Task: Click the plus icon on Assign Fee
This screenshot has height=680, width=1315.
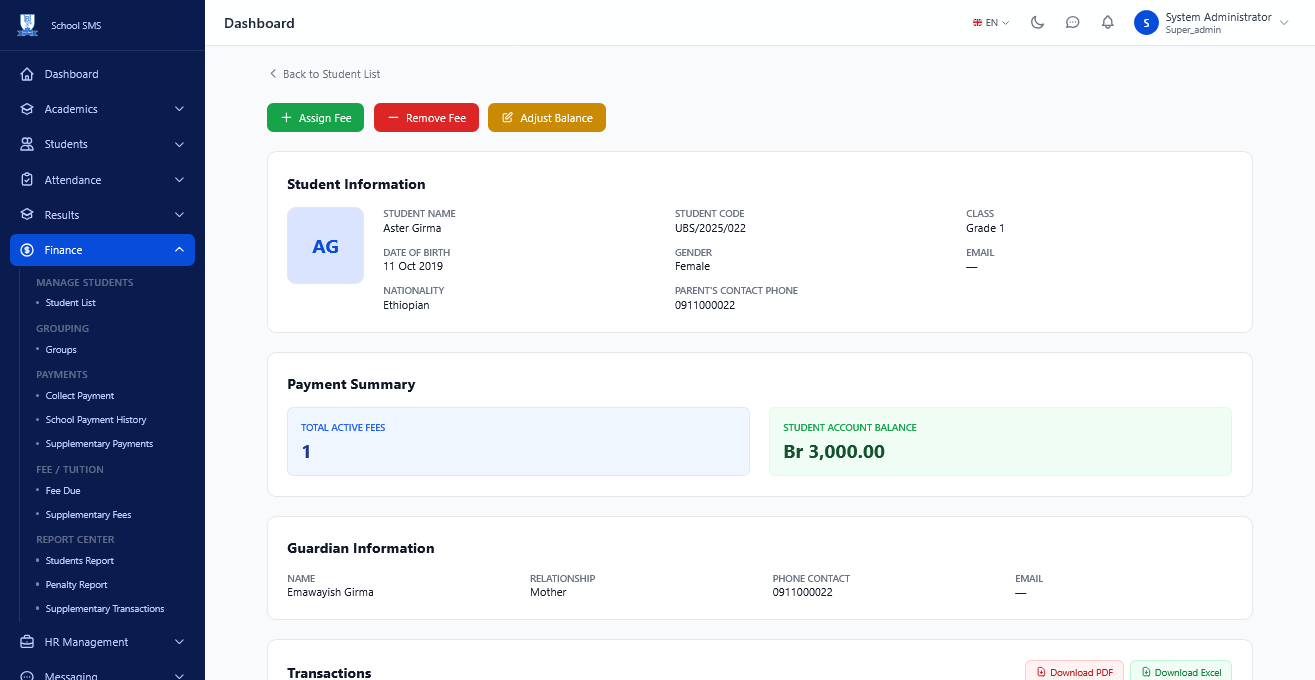Action: (286, 118)
